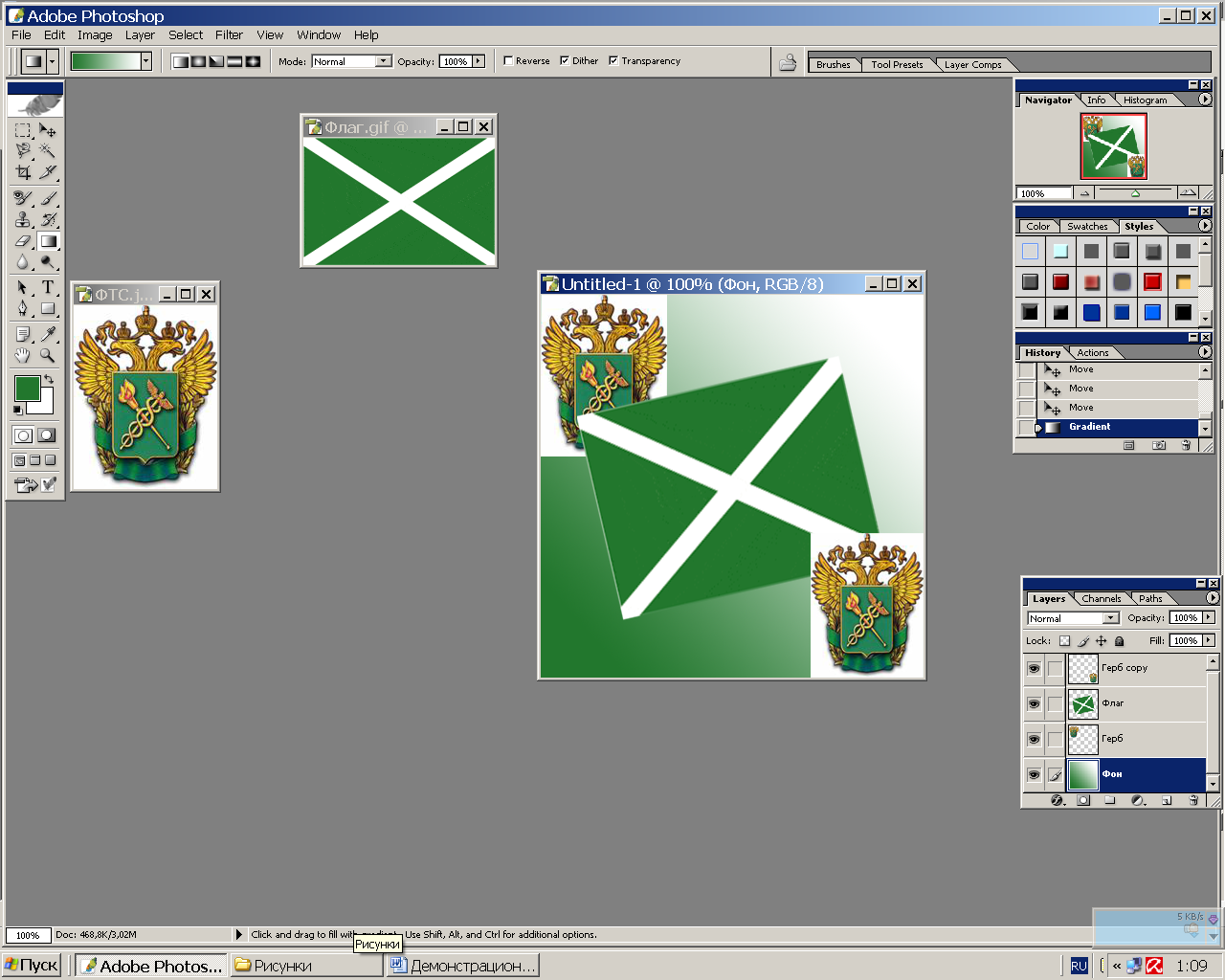Toggle the Transparency checkbox

(x=613, y=60)
